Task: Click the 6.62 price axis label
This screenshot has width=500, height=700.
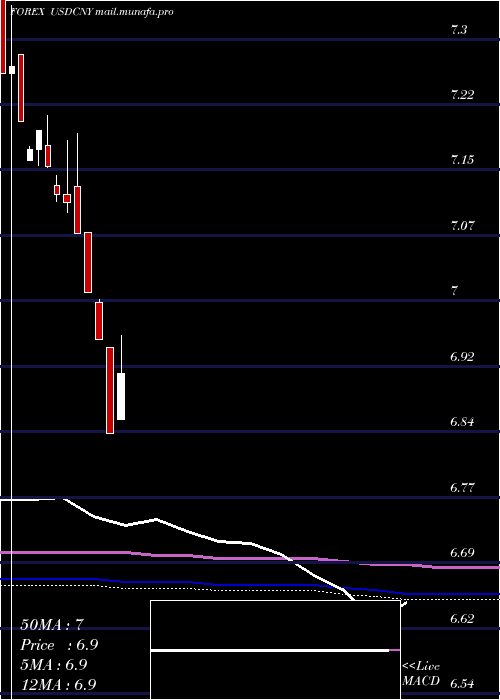Action: (462, 618)
